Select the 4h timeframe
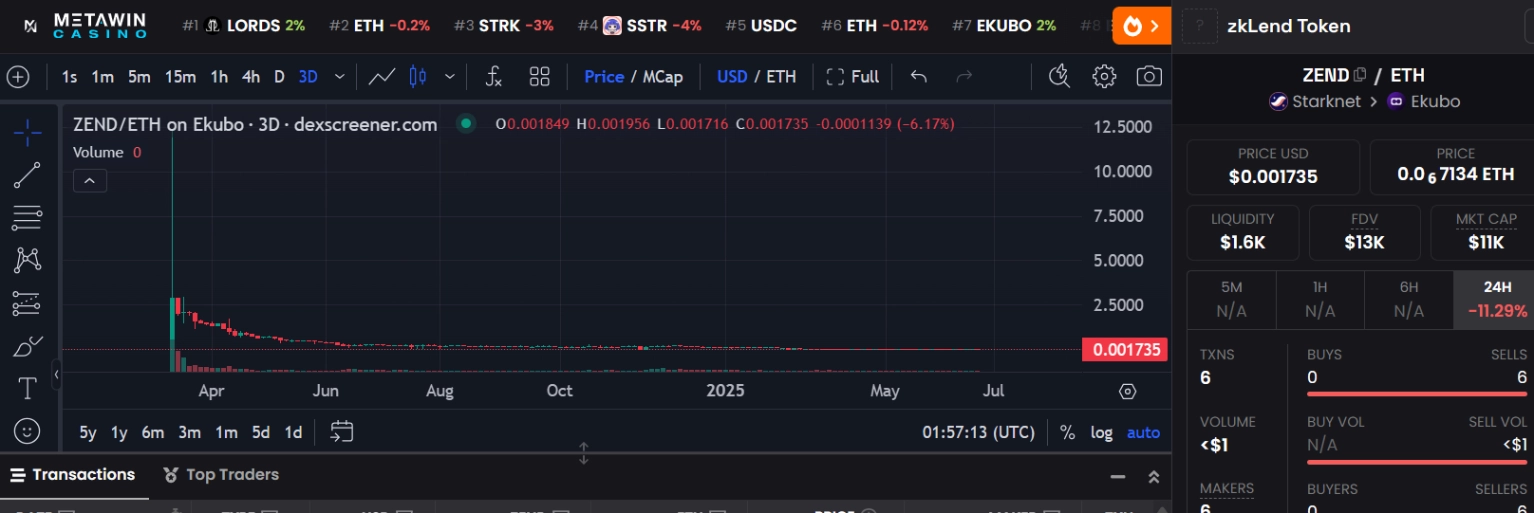The image size is (1534, 513). pyautogui.click(x=251, y=76)
